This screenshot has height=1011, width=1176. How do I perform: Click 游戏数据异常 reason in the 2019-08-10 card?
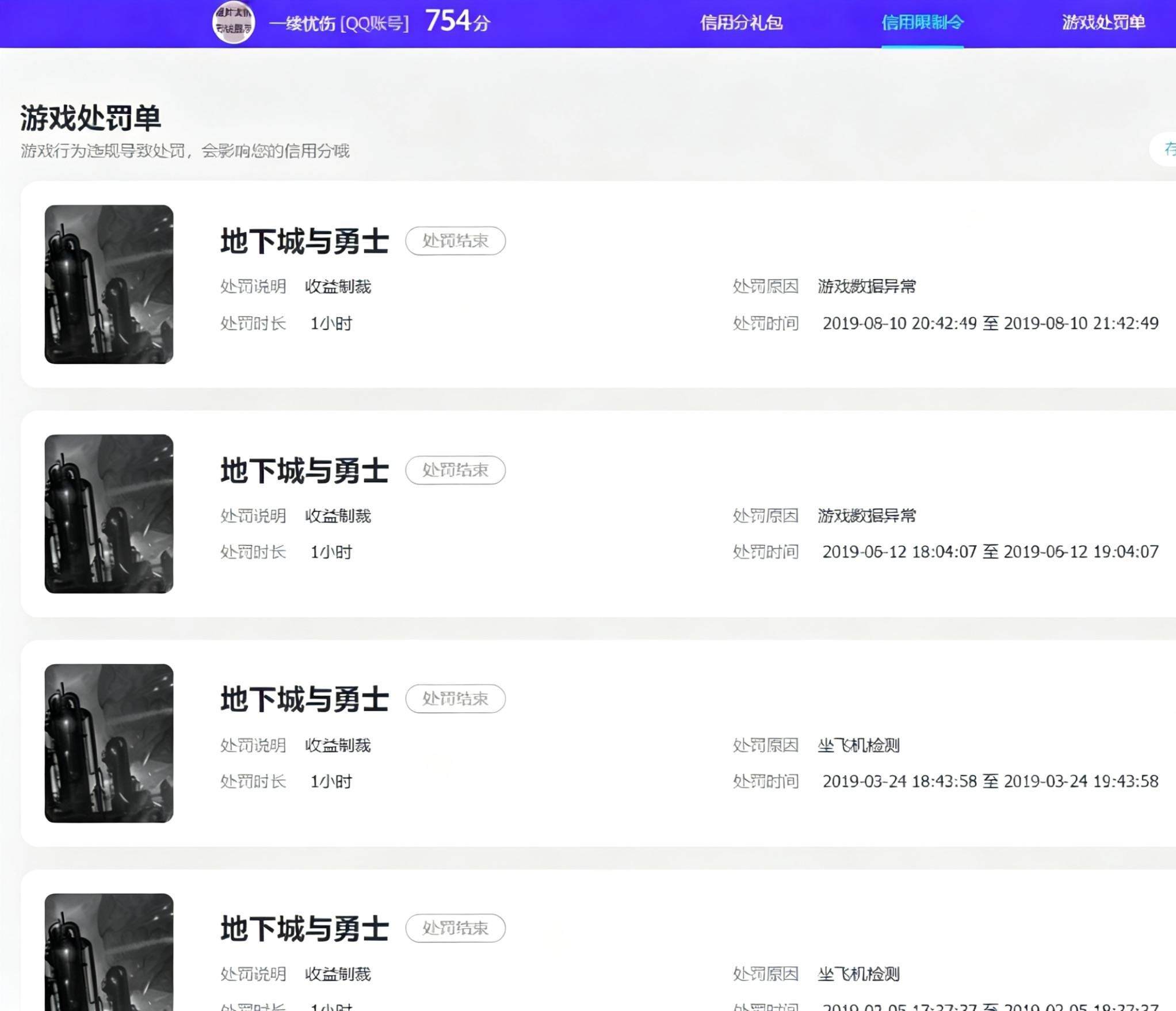tap(867, 286)
